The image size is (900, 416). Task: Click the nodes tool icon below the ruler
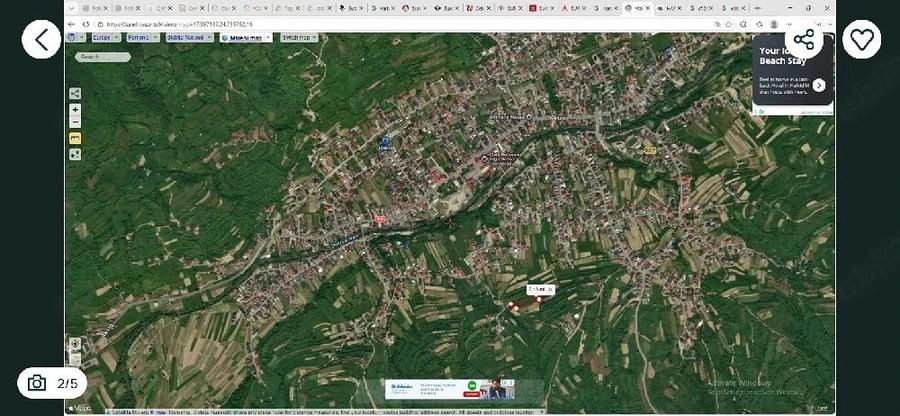[75, 154]
